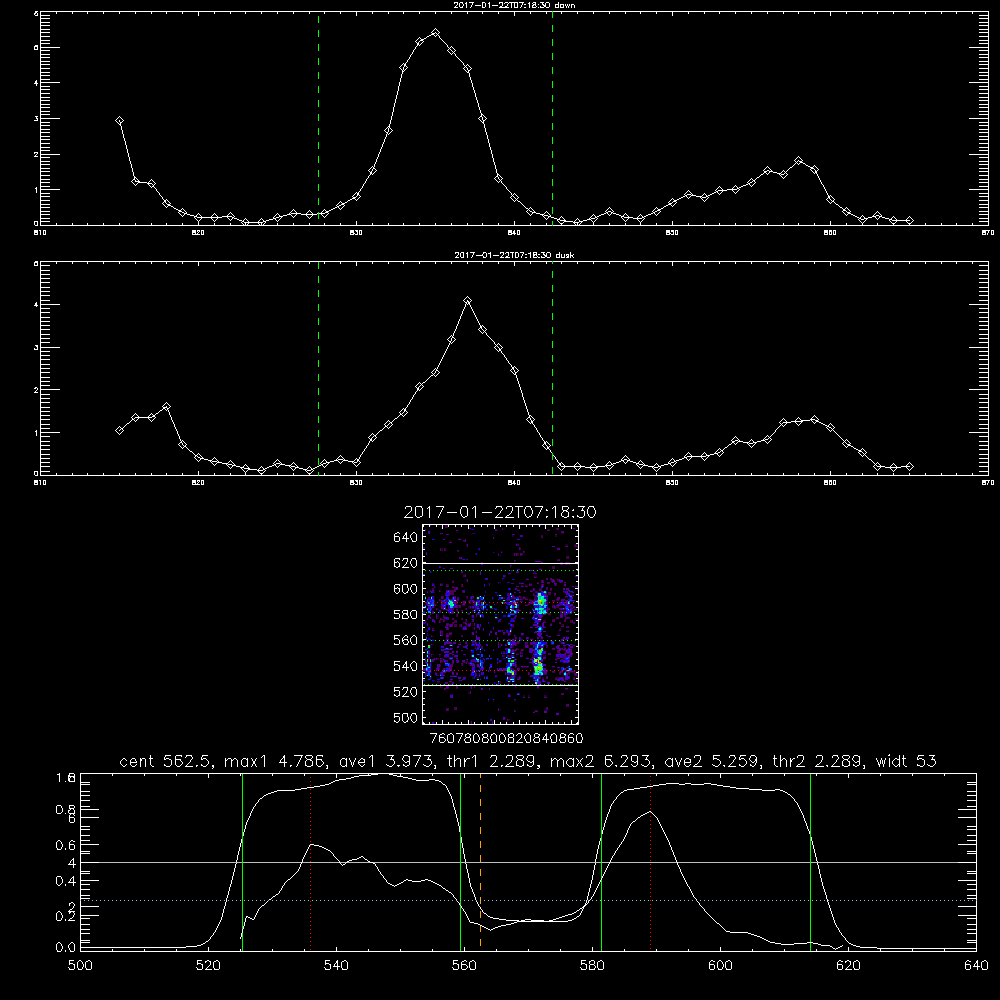Click the '540' label on bottom plot x-axis
This screenshot has width=1000, height=1000.
[336, 966]
